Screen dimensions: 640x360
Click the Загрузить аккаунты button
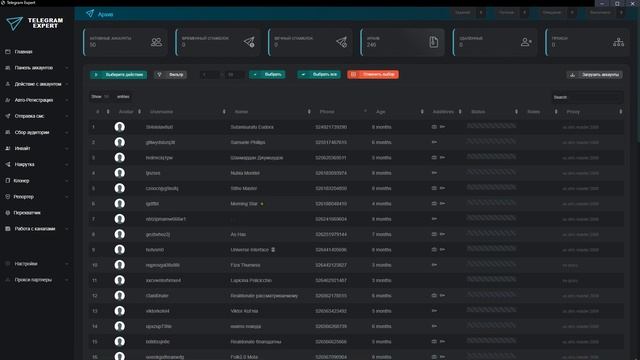point(595,75)
